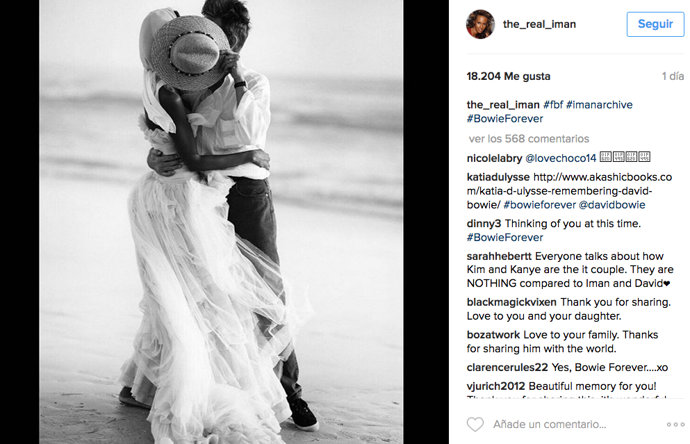The height and width of the screenshot is (444, 690).
Task: Expand ver los 568 comentarios
Action: click(x=529, y=139)
